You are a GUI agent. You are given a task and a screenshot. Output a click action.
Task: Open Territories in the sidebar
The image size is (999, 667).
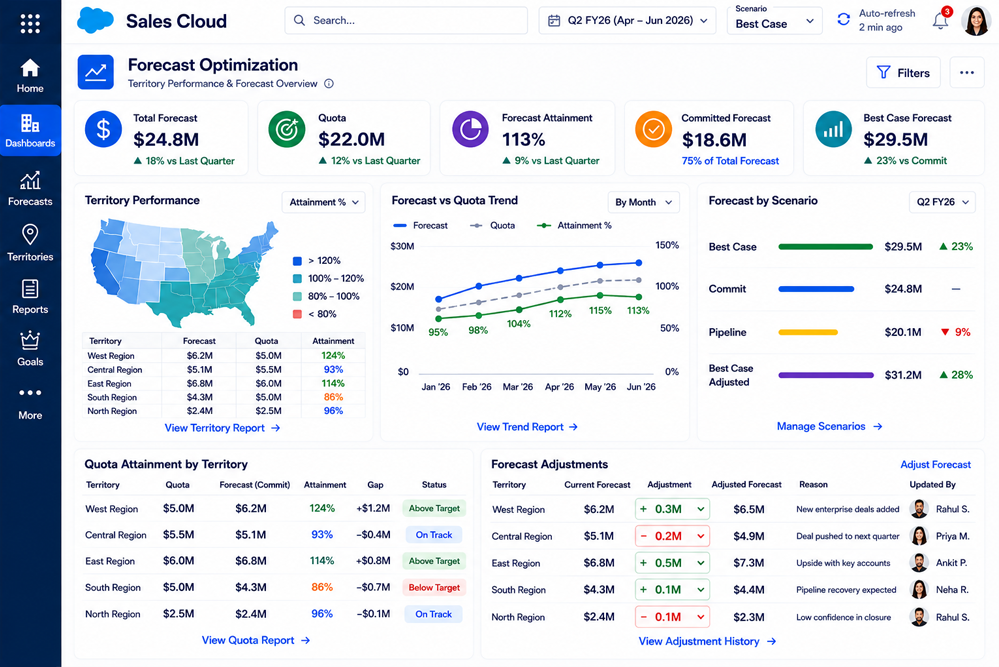point(30,243)
